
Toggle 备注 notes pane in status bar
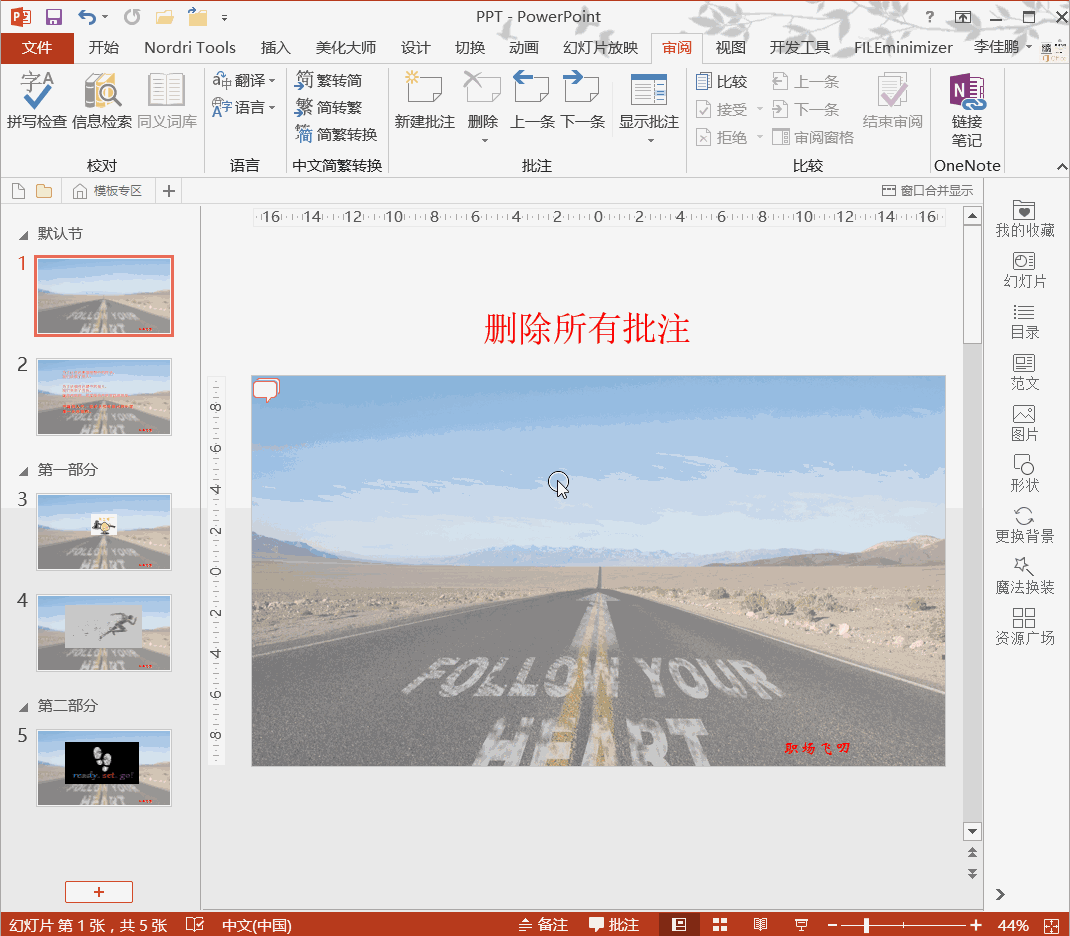[543, 924]
